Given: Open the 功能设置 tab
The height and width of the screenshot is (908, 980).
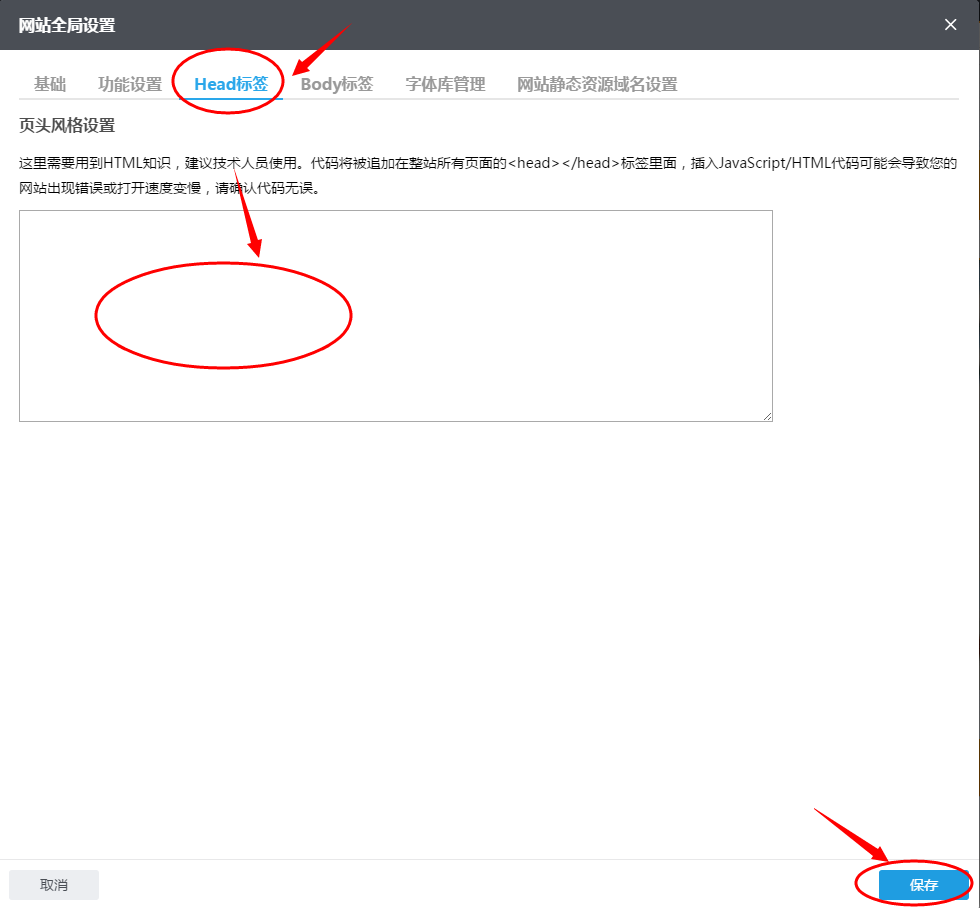Looking at the screenshot, I should pos(128,84).
